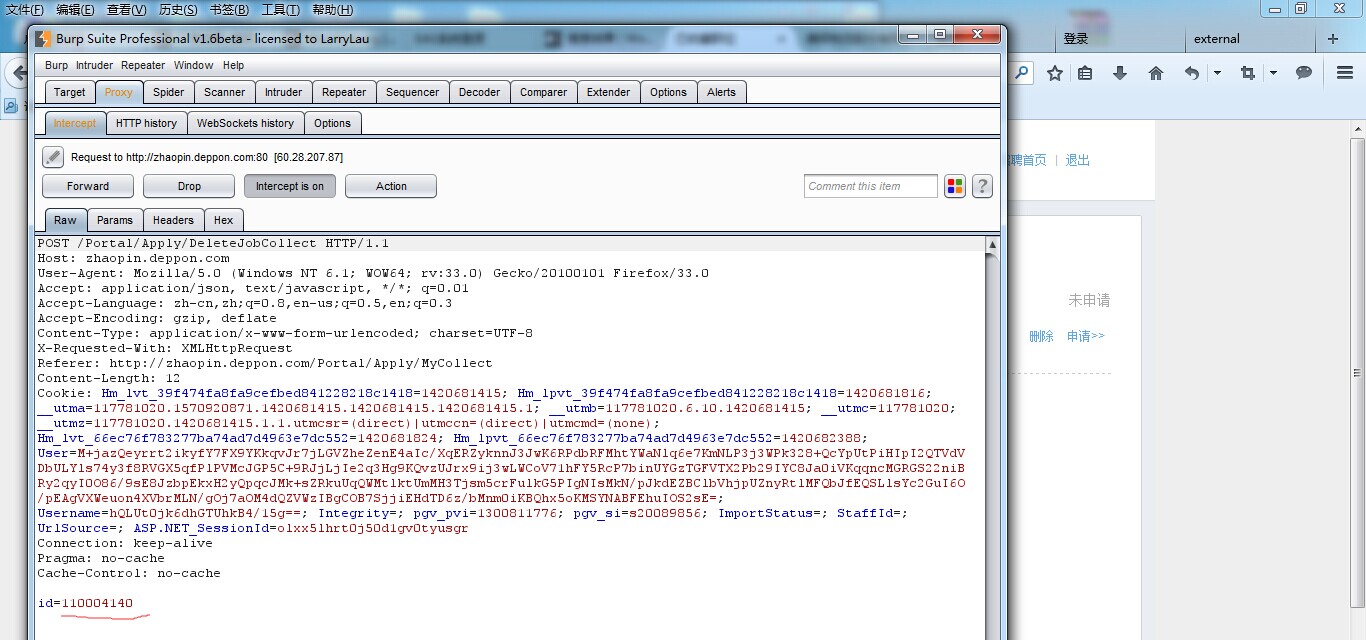Open the Intruder menu in menu bar
The height and width of the screenshot is (640, 1366).
95,65
